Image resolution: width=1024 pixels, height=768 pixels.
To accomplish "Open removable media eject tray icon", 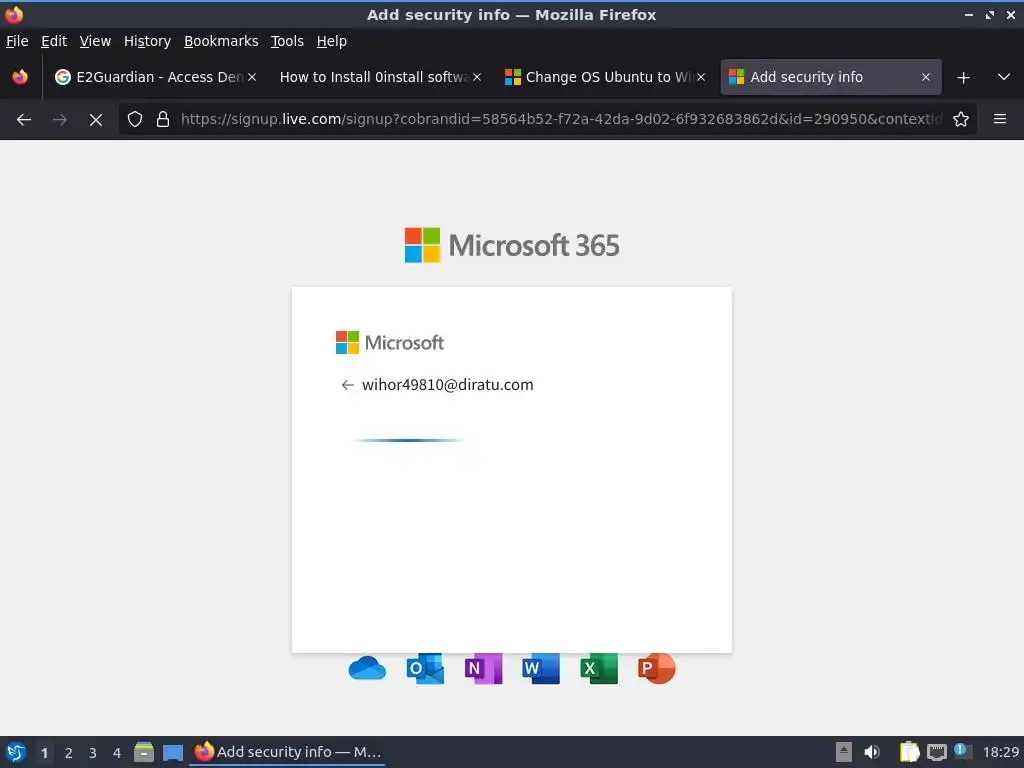I will point(844,752).
